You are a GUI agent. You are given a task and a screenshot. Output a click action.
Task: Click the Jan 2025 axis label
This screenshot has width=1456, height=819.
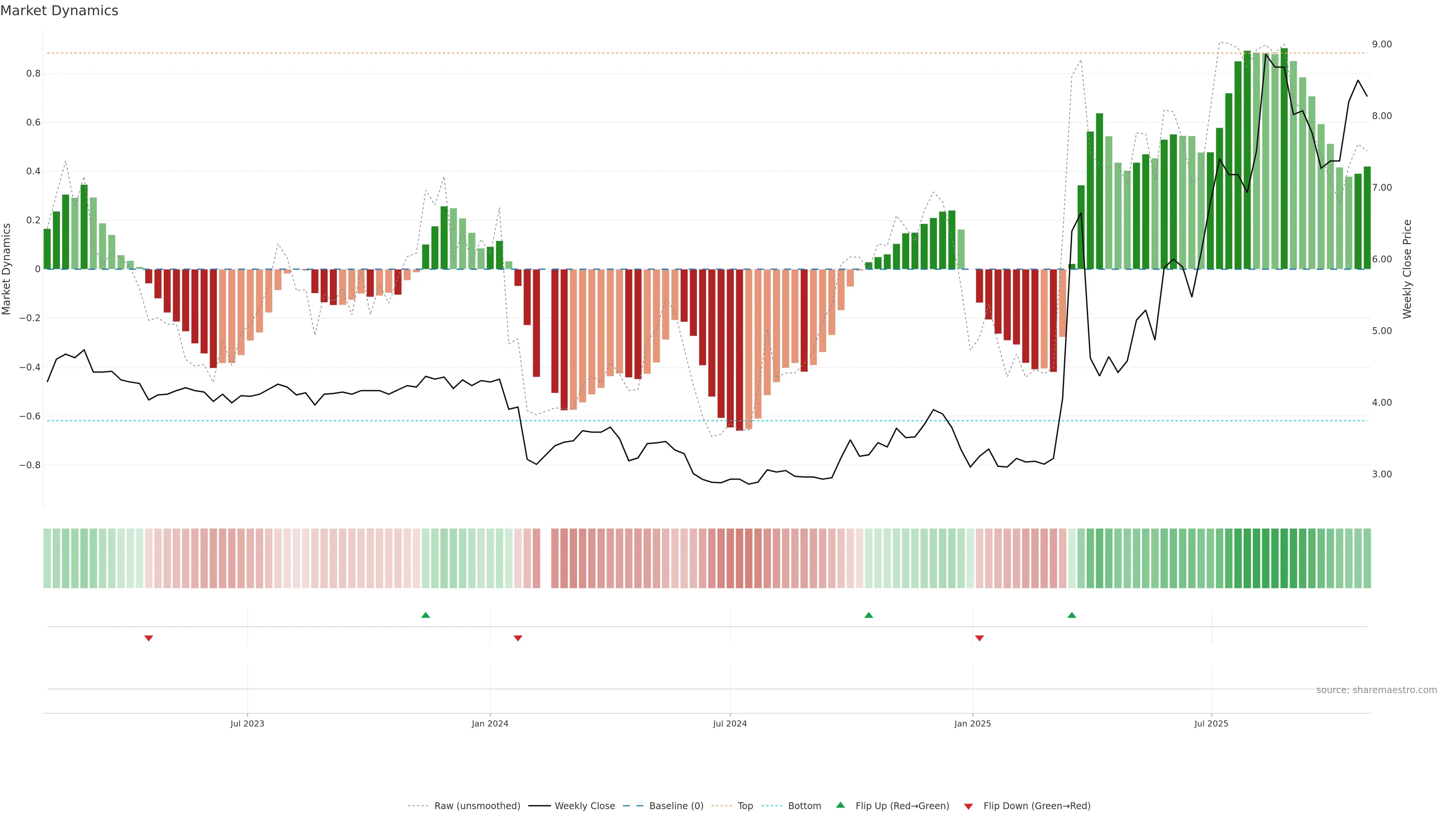point(972,723)
